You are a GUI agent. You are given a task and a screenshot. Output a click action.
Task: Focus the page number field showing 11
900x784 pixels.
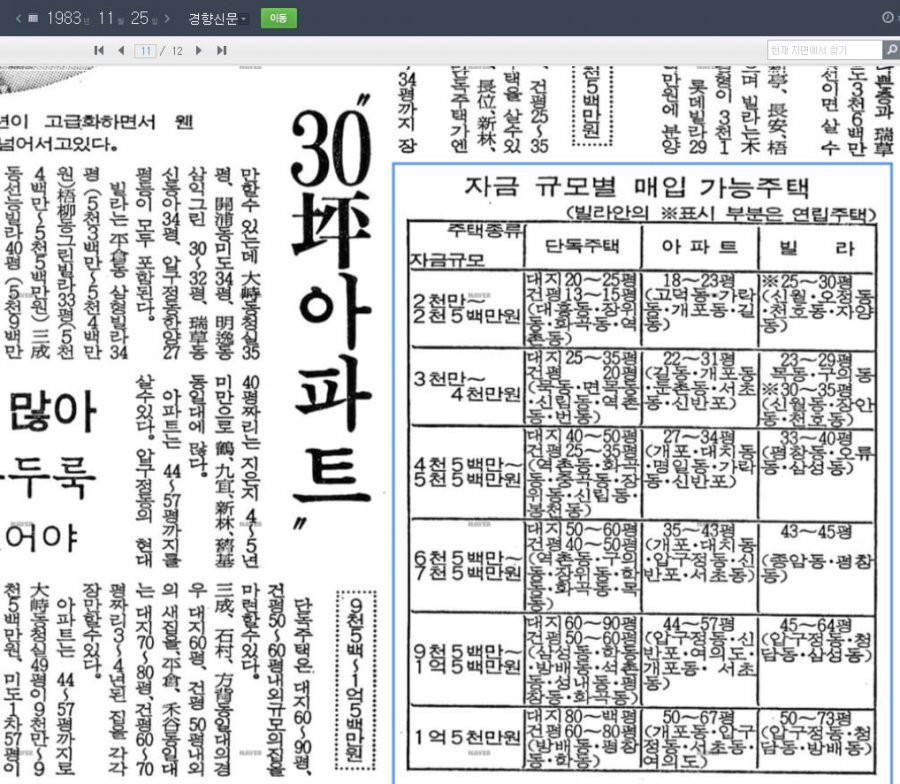coord(145,51)
